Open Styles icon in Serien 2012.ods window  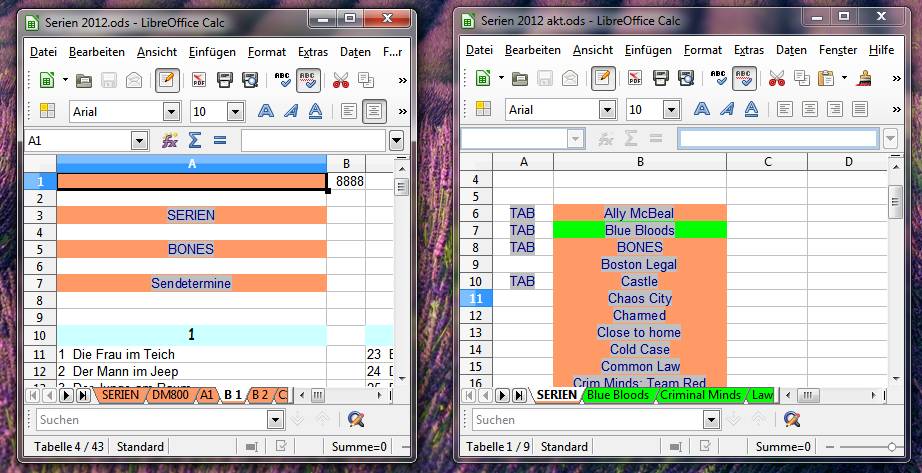pos(47,111)
